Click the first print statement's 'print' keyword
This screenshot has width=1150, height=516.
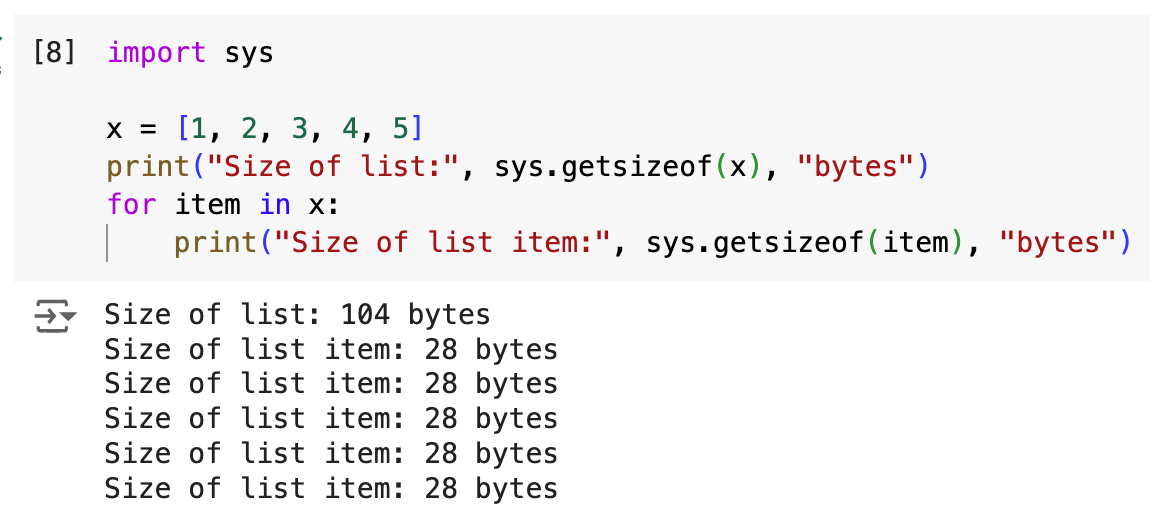147,166
